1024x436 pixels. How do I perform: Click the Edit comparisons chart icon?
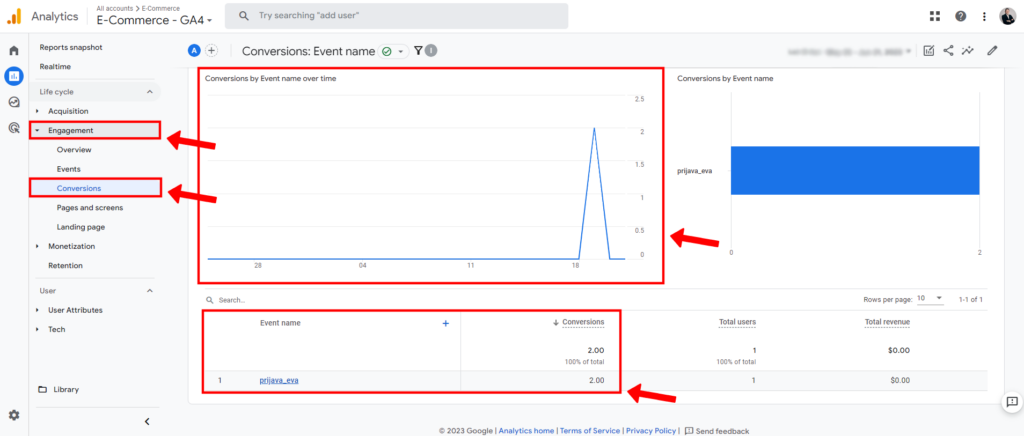pyautogui.click(x=929, y=51)
